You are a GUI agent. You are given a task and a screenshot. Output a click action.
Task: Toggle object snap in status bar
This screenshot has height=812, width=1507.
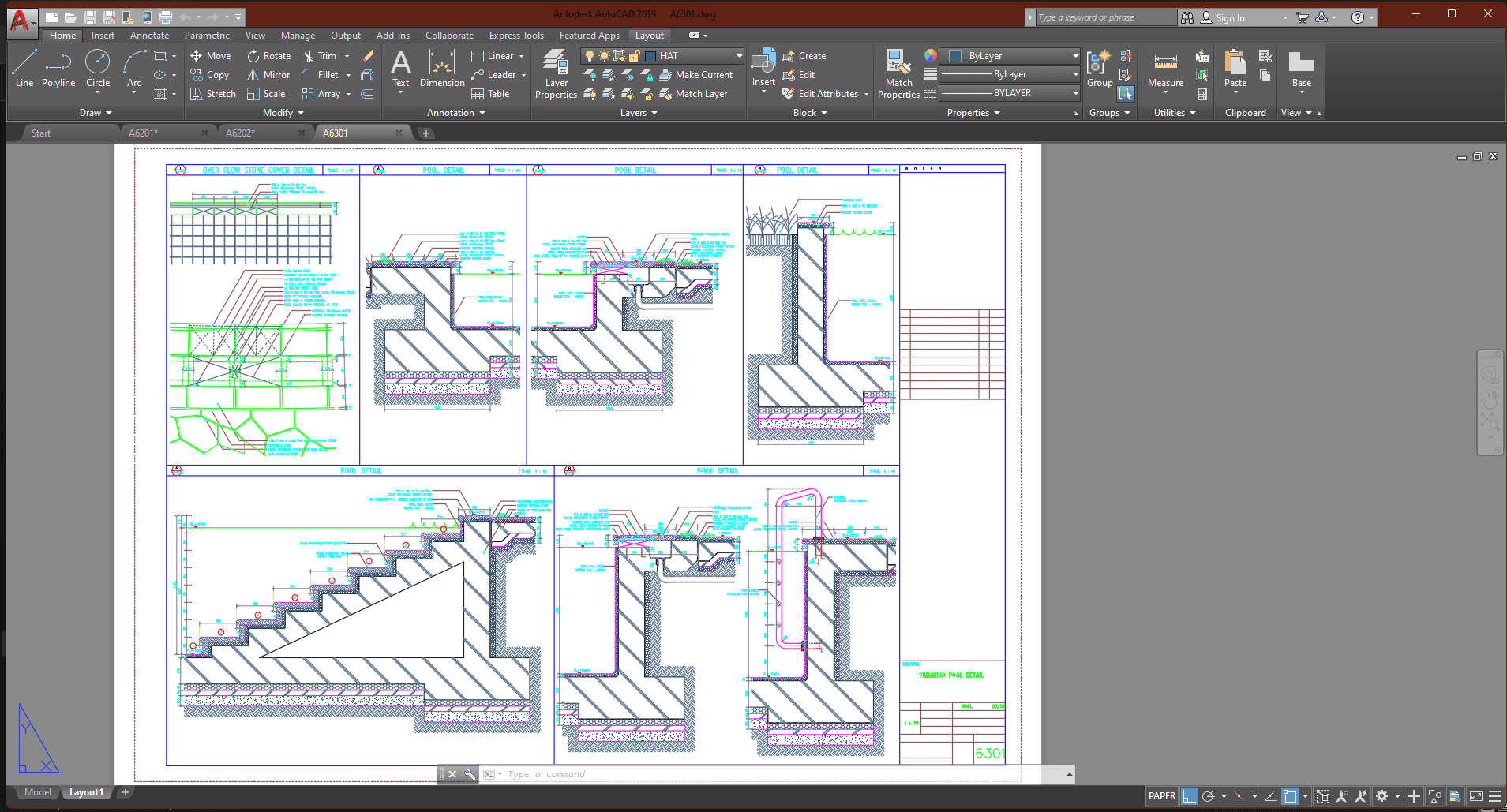pyautogui.click(x=1290, y=796)
